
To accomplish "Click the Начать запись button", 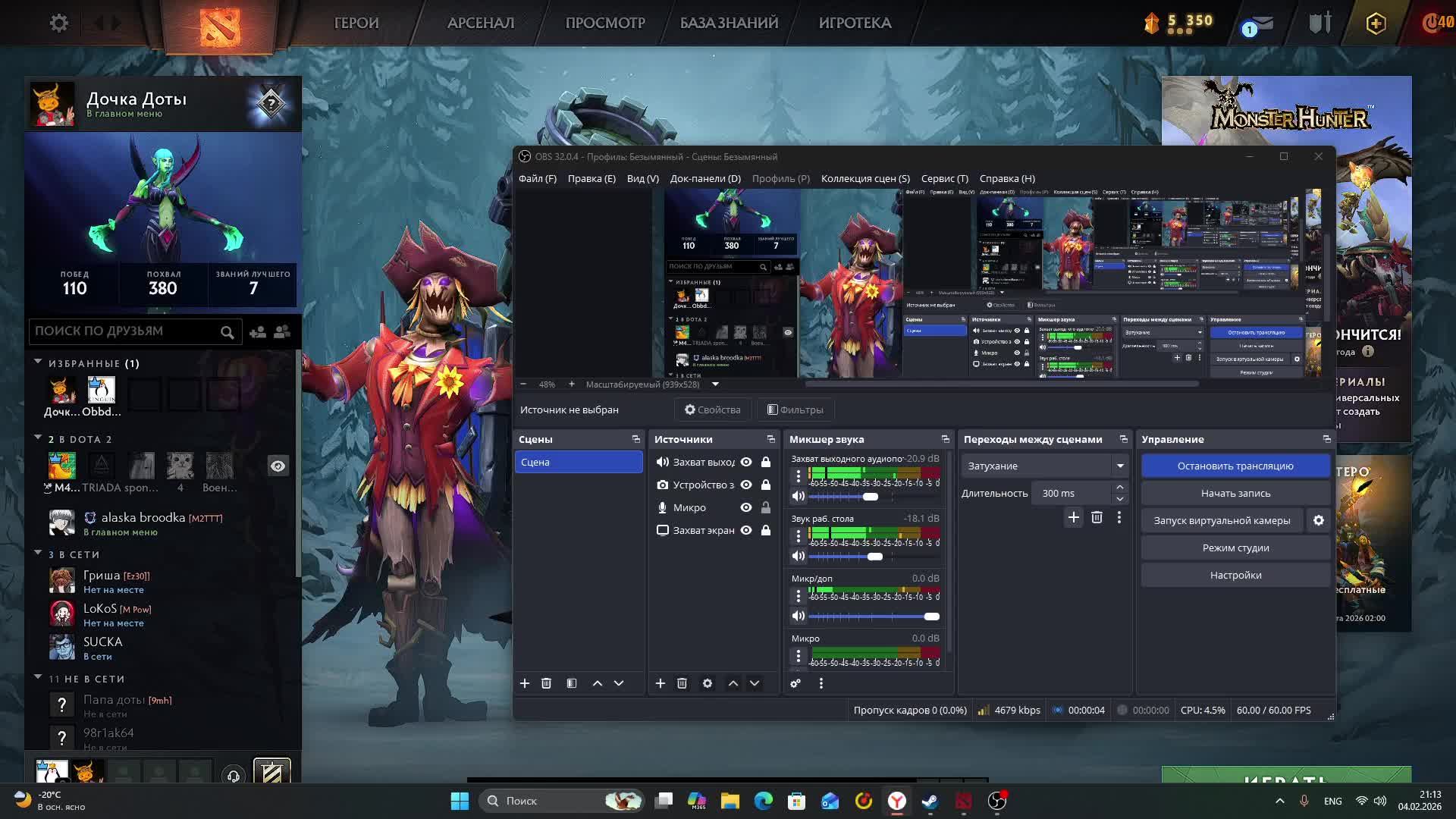I will tap(1235, 493).
